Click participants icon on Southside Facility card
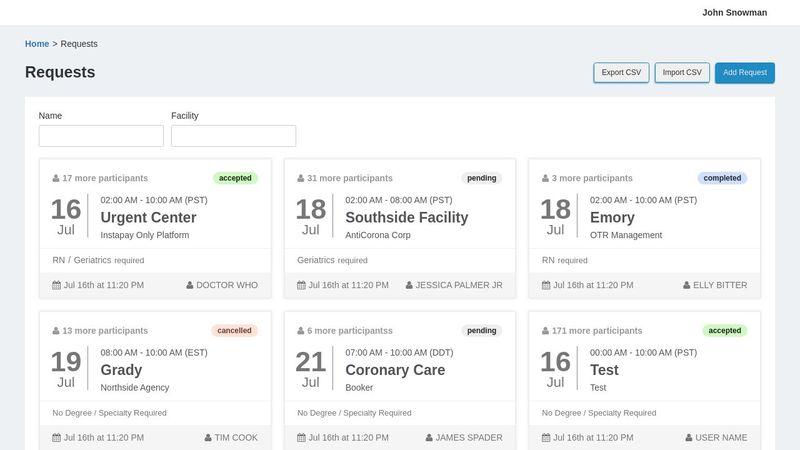This screenshot has width=800, height=450. 301,179
